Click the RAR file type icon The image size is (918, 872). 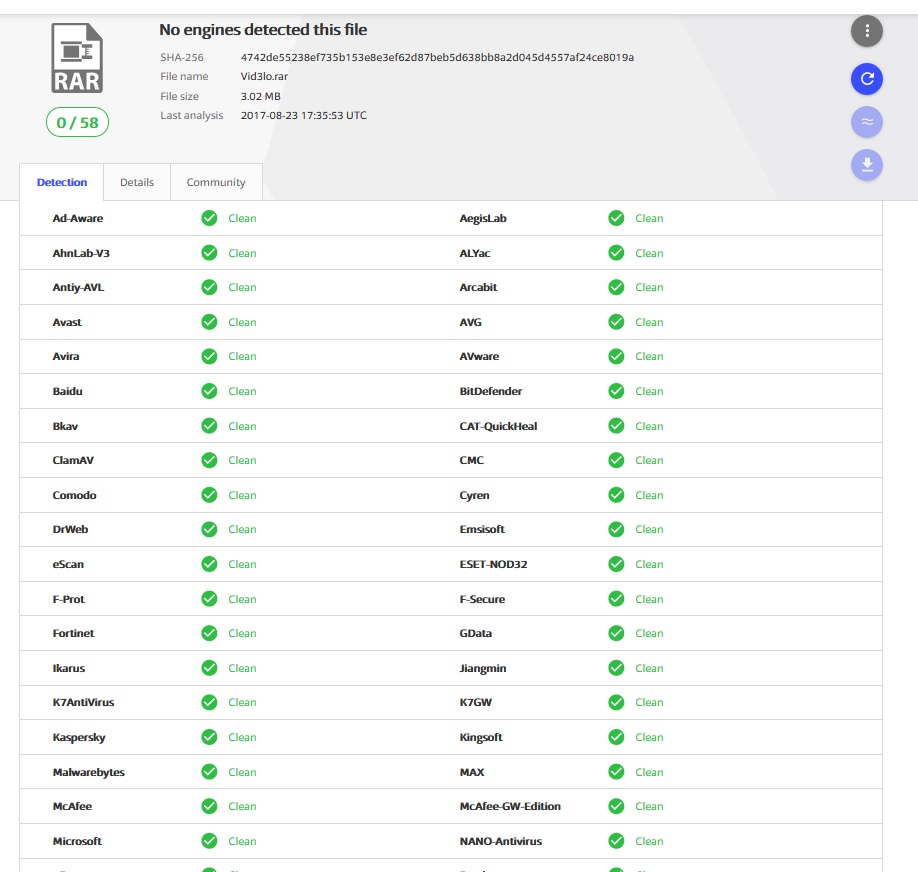tap(77, 59)
